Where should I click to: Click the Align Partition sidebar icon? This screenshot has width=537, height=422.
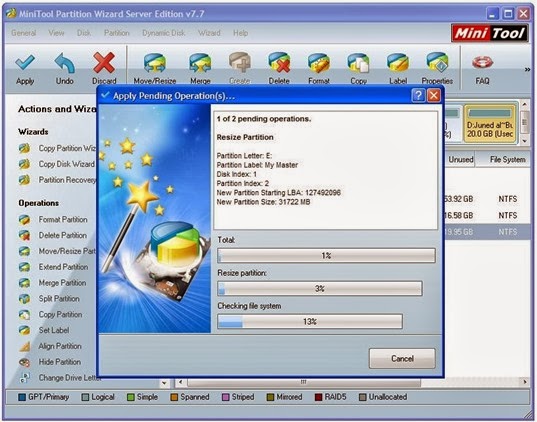point(24,346)
